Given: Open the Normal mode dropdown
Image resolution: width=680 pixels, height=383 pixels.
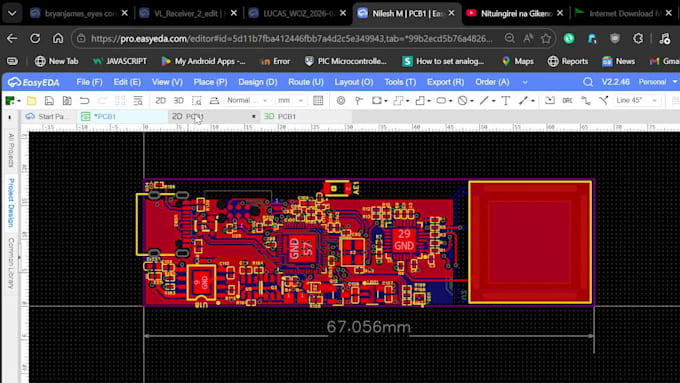Looking at the screenshot, I should (247, 100).
